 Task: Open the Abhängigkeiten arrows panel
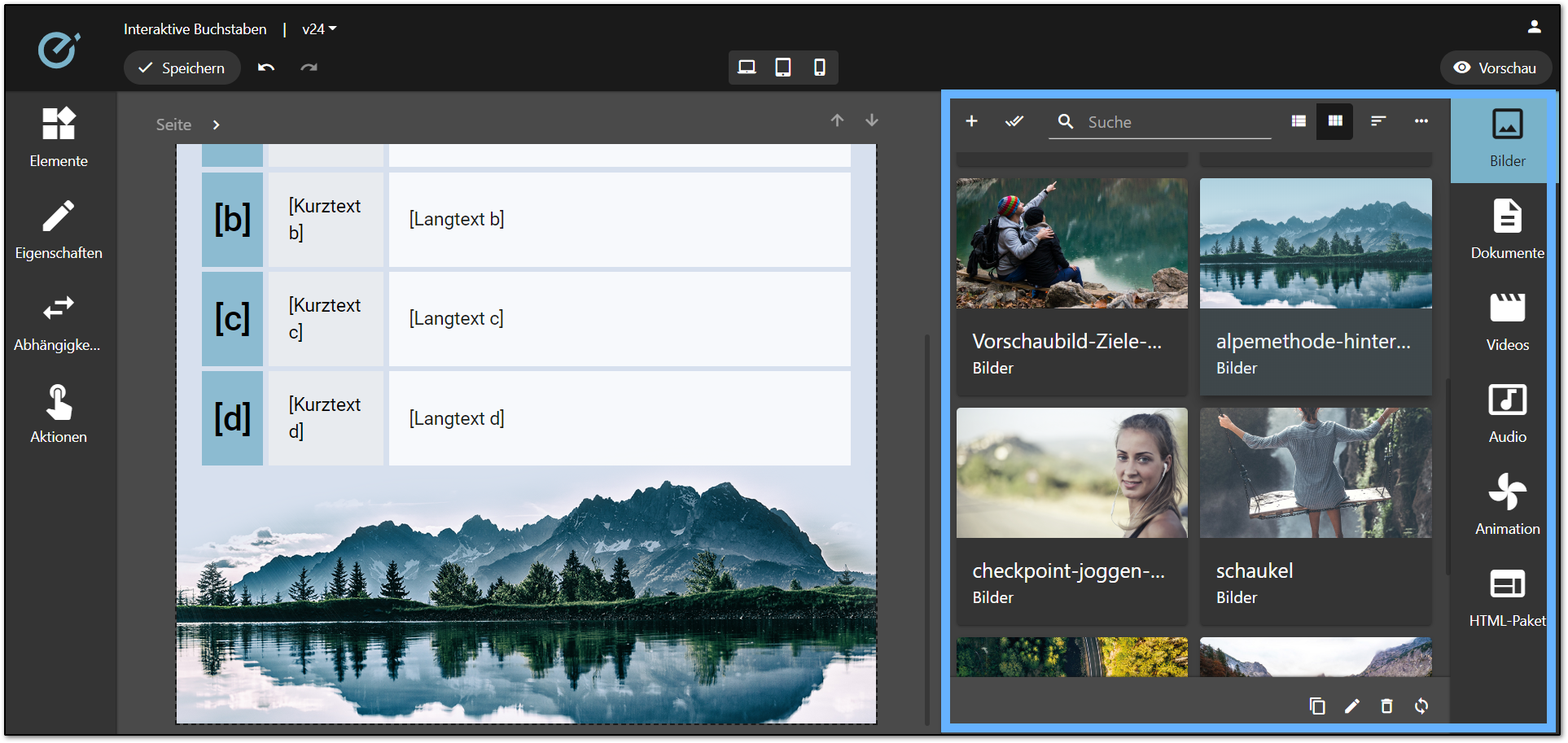pos(59,322)
